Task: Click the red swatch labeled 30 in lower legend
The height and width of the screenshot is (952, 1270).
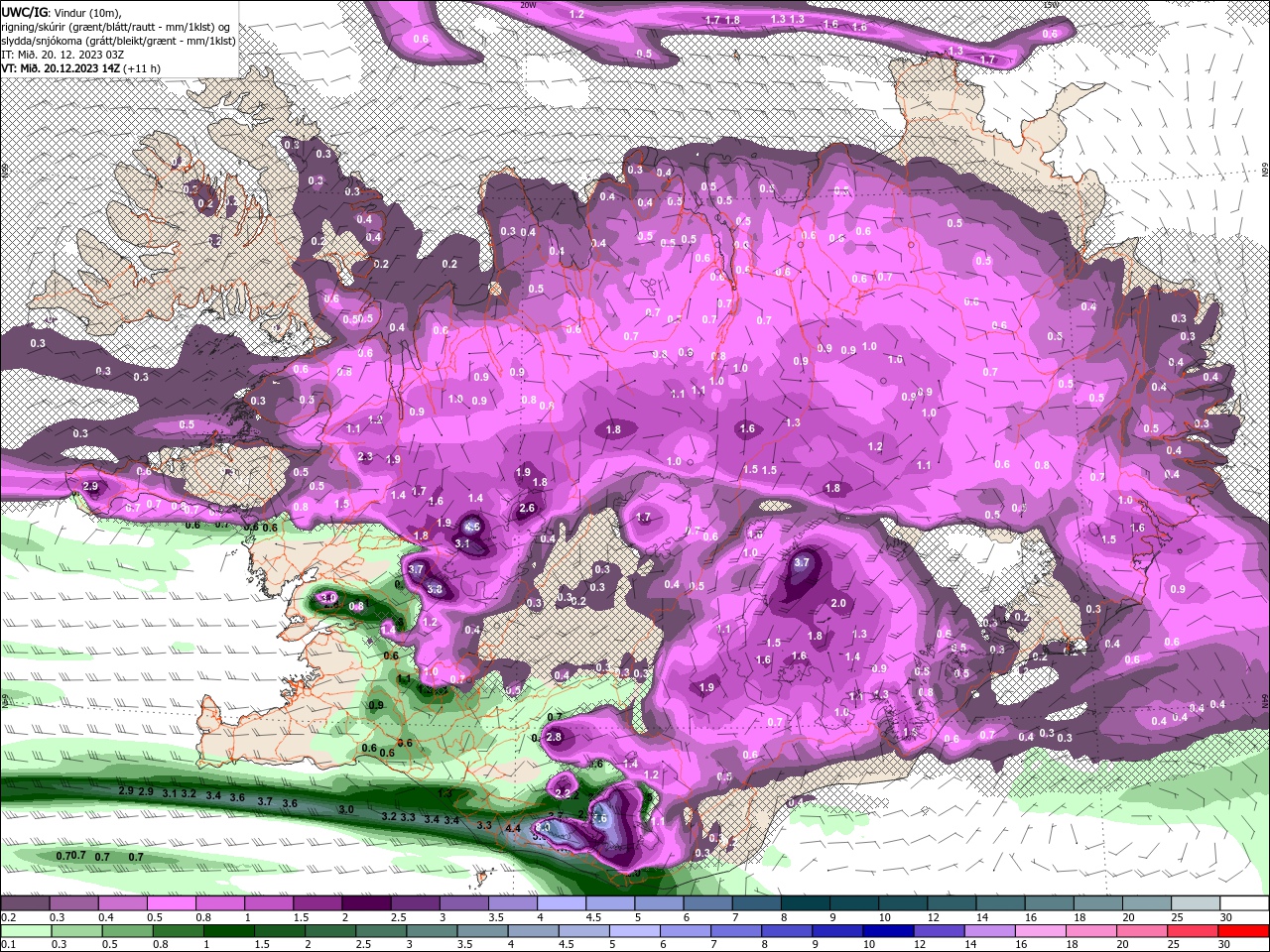Action: [x=1244, y=931]
